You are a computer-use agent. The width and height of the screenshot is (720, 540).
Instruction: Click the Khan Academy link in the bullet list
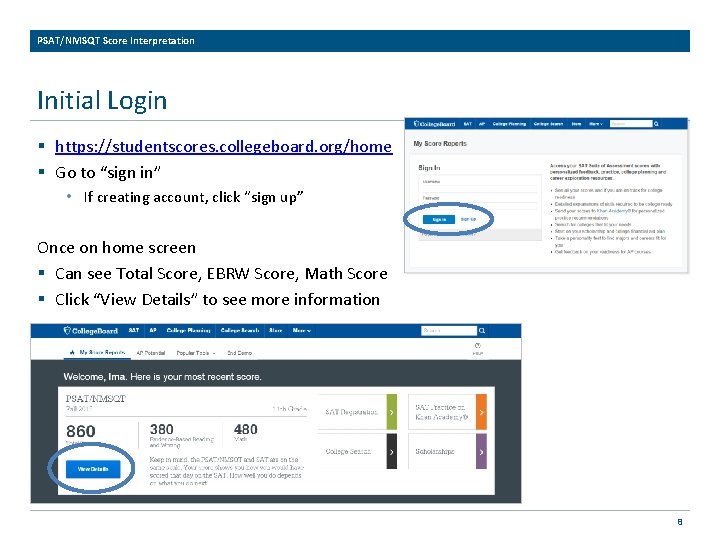click(613, 211)
